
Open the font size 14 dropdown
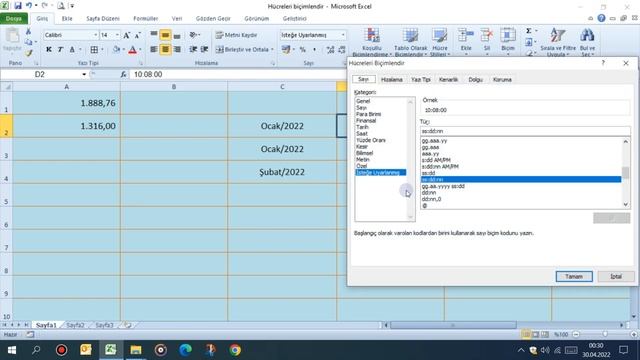[x=117, y=35]
